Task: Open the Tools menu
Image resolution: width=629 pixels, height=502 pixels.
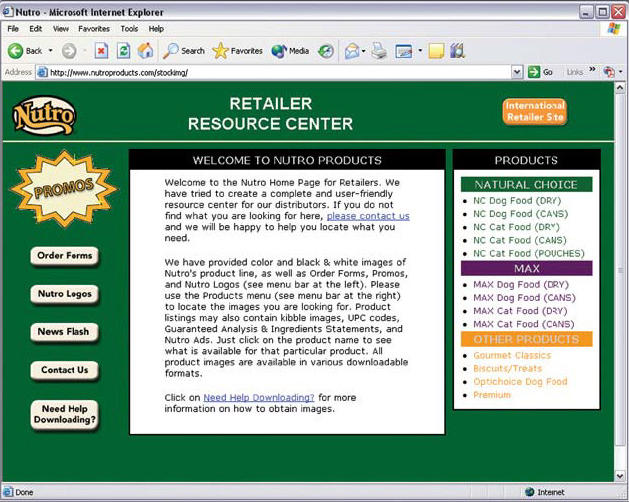Action: pos(129,29)
